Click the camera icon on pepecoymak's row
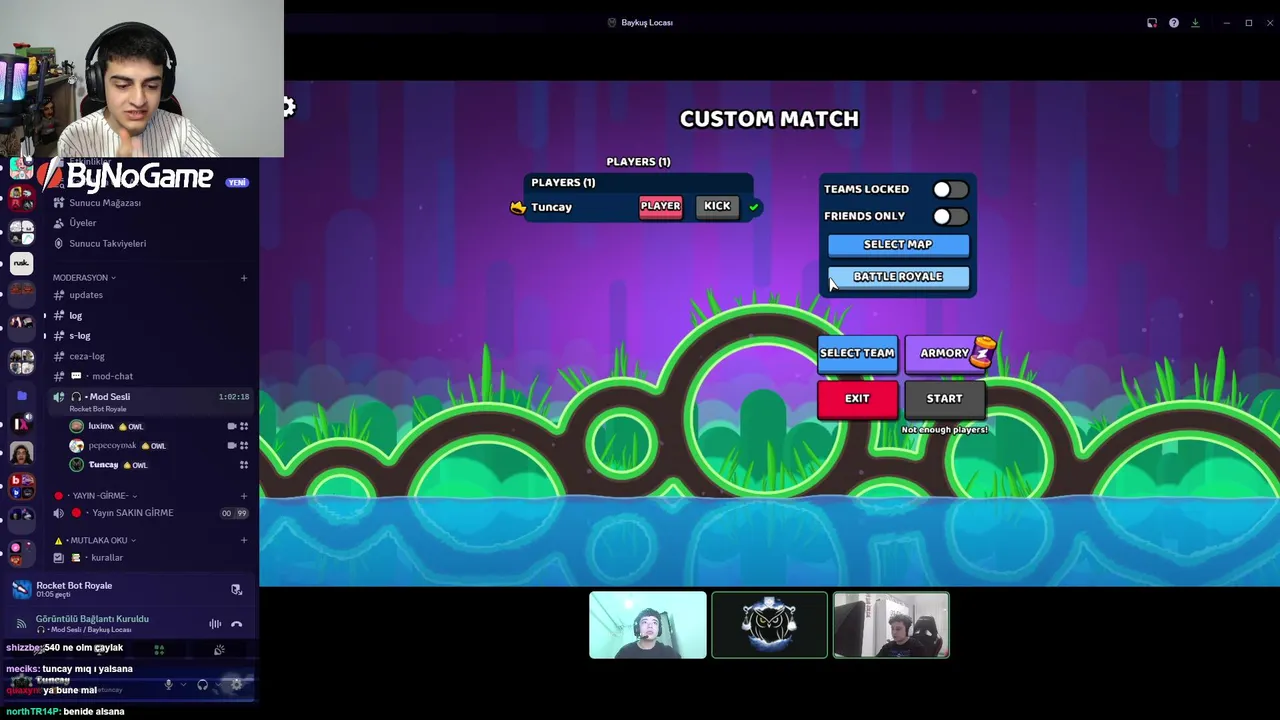This screenshot has width=1280, height=720. (232, 446)
